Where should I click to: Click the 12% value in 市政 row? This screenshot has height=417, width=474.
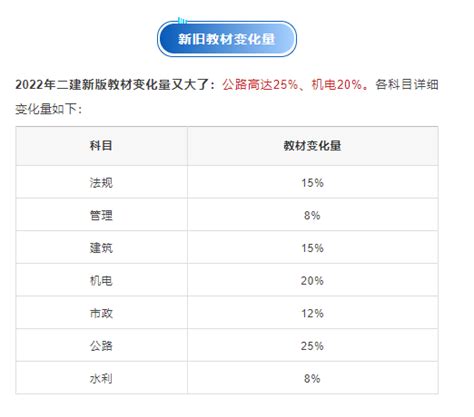click(x=312, y=313)
